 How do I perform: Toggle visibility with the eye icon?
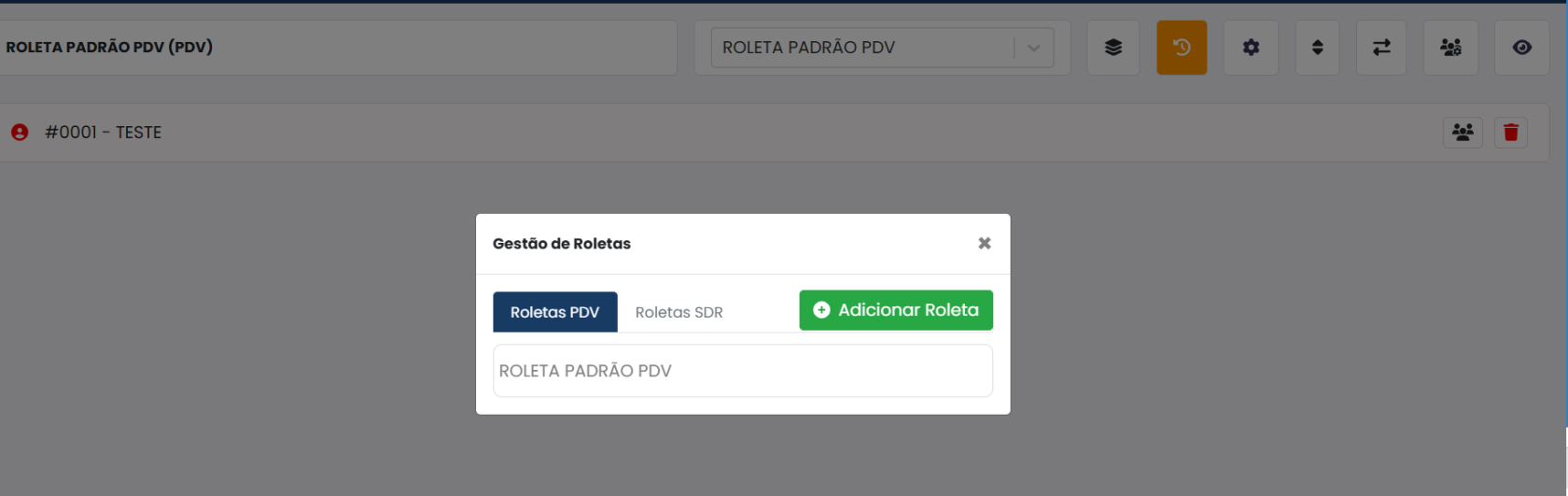(x=1522, y=48)
